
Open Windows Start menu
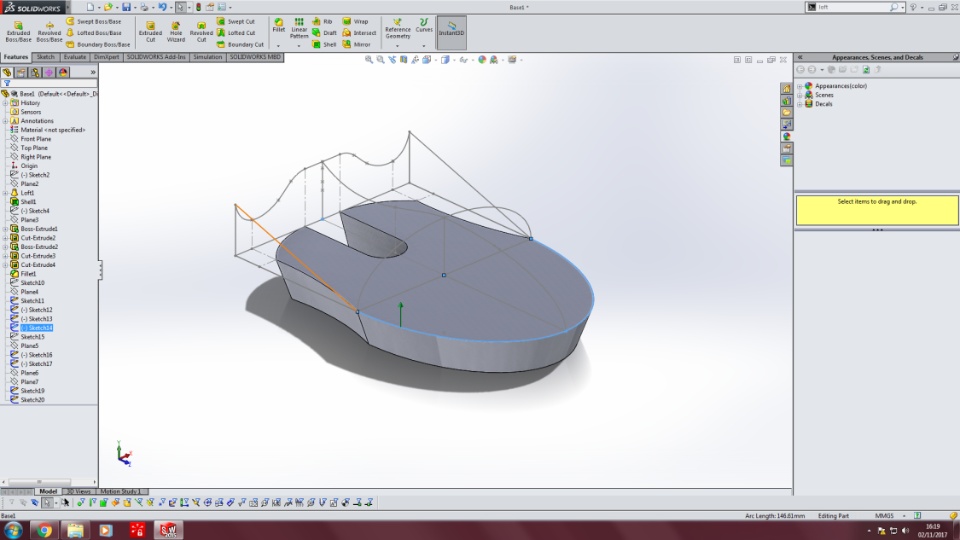(13, 530)
